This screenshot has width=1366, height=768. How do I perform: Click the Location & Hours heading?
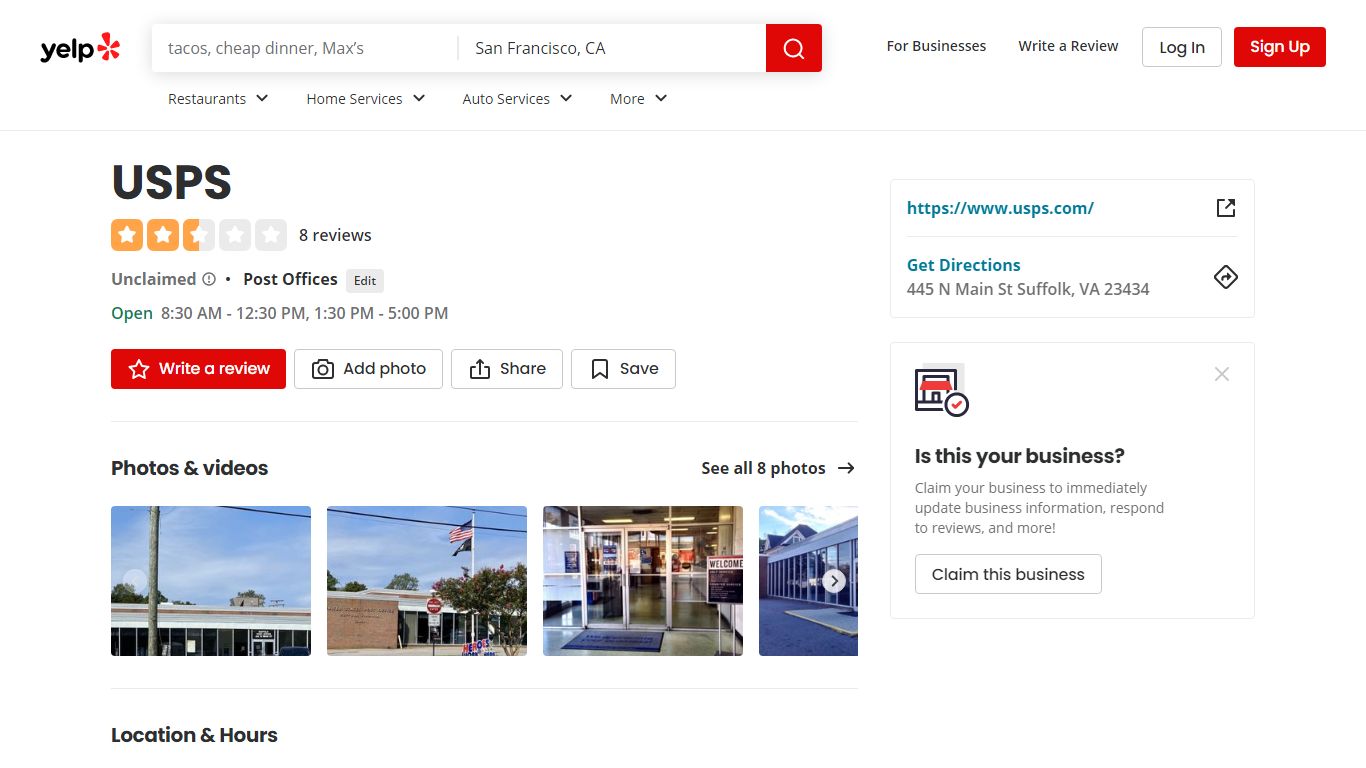tap(194, 735)
